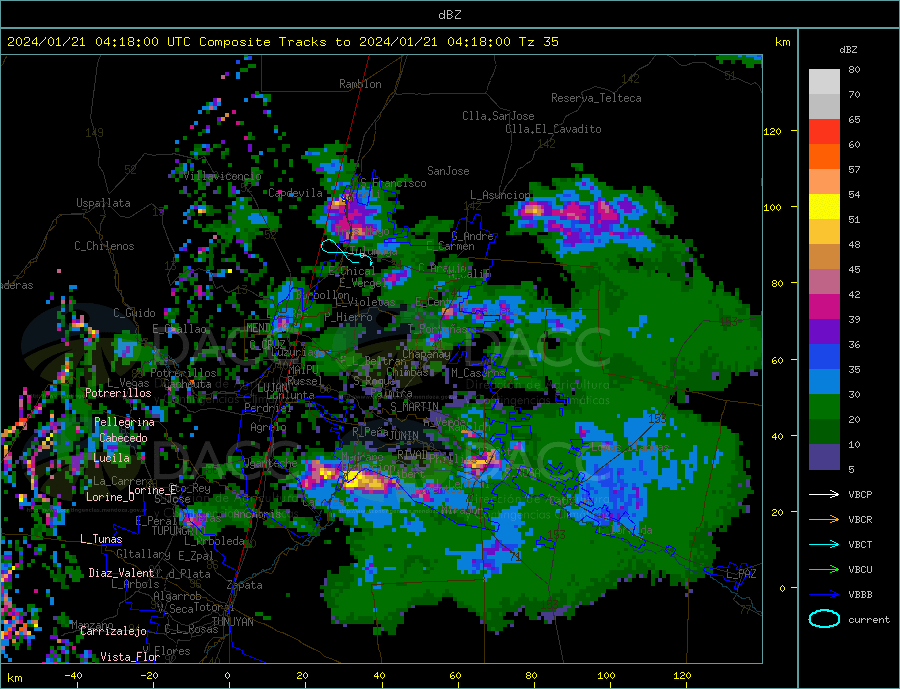Pick the bright green 20–30 dBZ swatch
Screen dimensions: 900x689
coord(824,407)
